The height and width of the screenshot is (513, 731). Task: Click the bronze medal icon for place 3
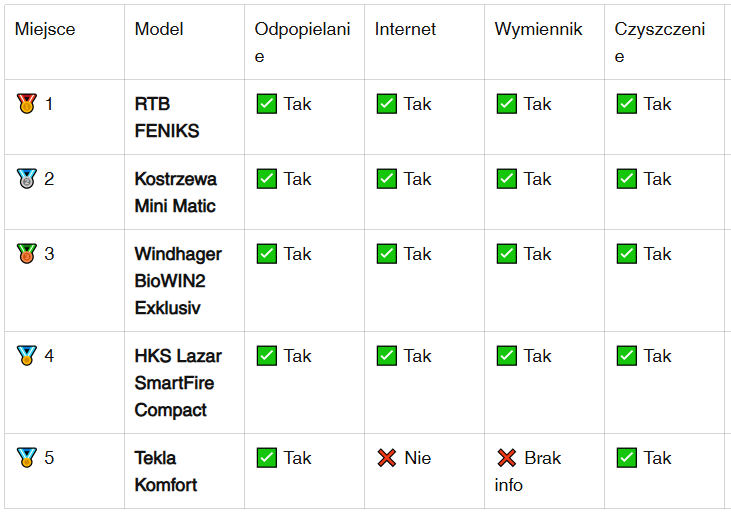click(x=27, y=254)
